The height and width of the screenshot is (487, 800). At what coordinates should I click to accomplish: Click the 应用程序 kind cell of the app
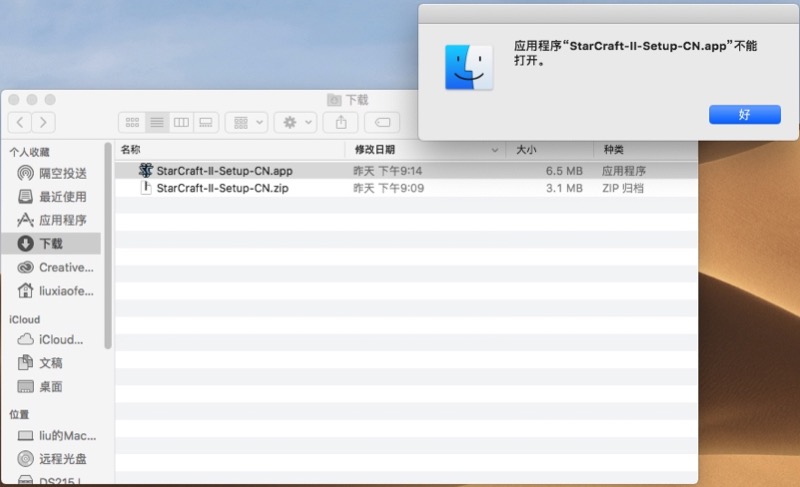[x=623, y=171]
